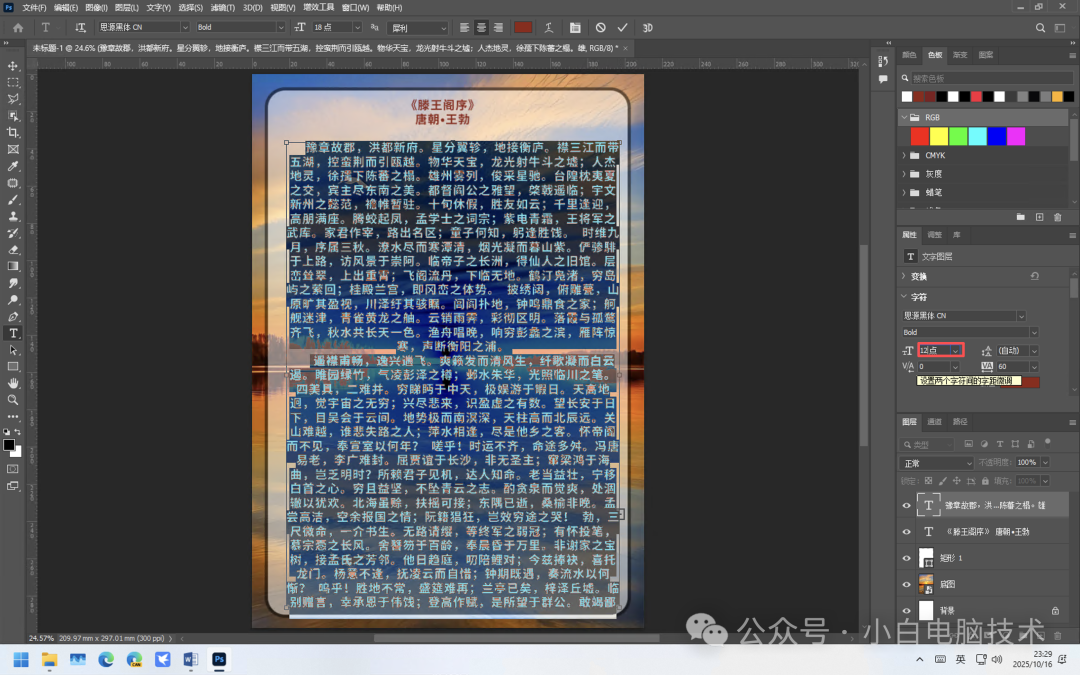Open the 正常 blend mode dropdown
Screen dimensions: 1080x675
pyautogui.click(x=937, y=463)
